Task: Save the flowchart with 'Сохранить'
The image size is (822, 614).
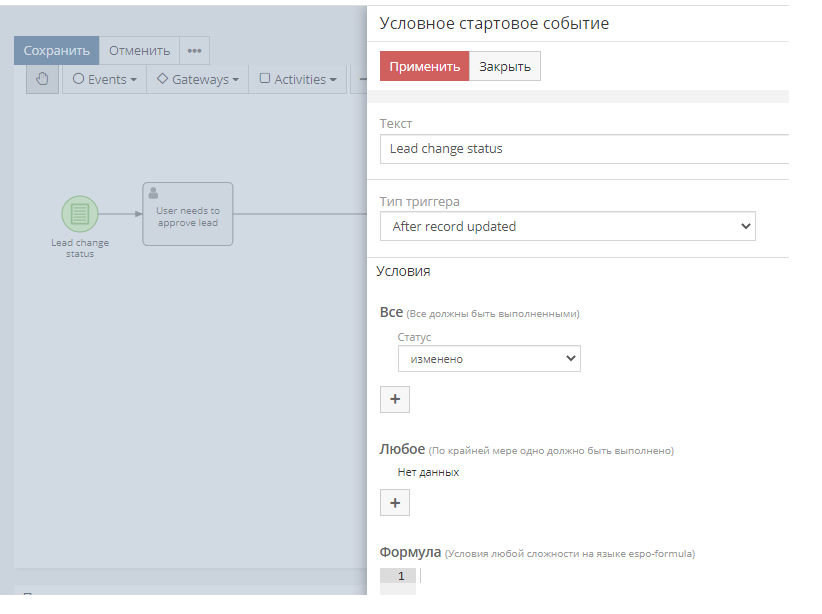Action: point(57,51)
